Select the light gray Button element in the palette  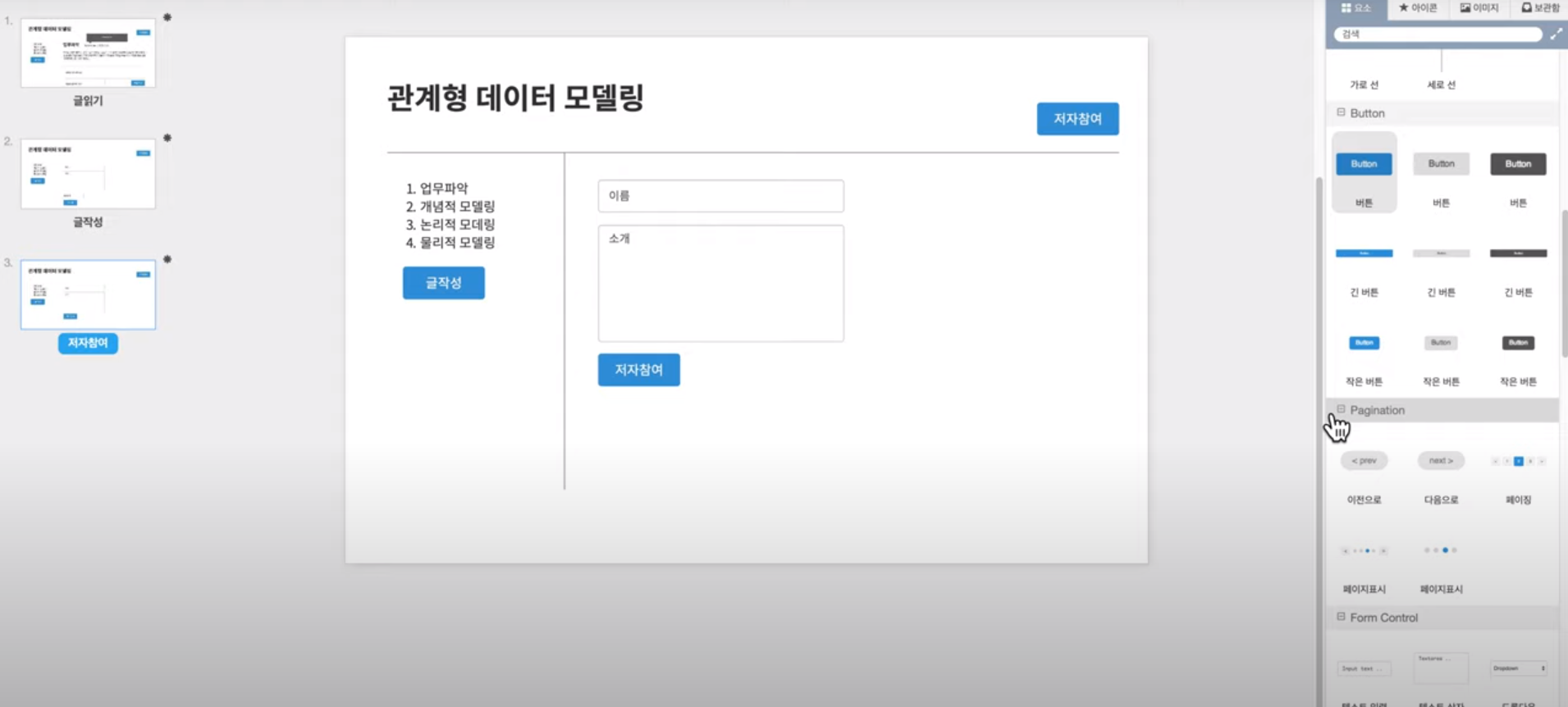(x=1441, y=164)
